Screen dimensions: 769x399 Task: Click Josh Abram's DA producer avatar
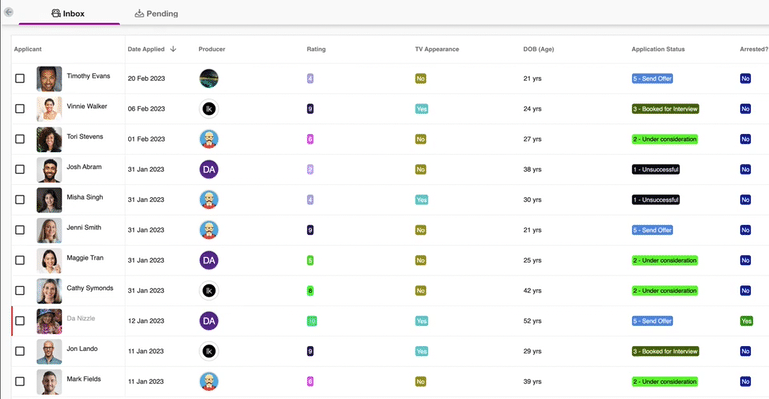coord(209,169)
